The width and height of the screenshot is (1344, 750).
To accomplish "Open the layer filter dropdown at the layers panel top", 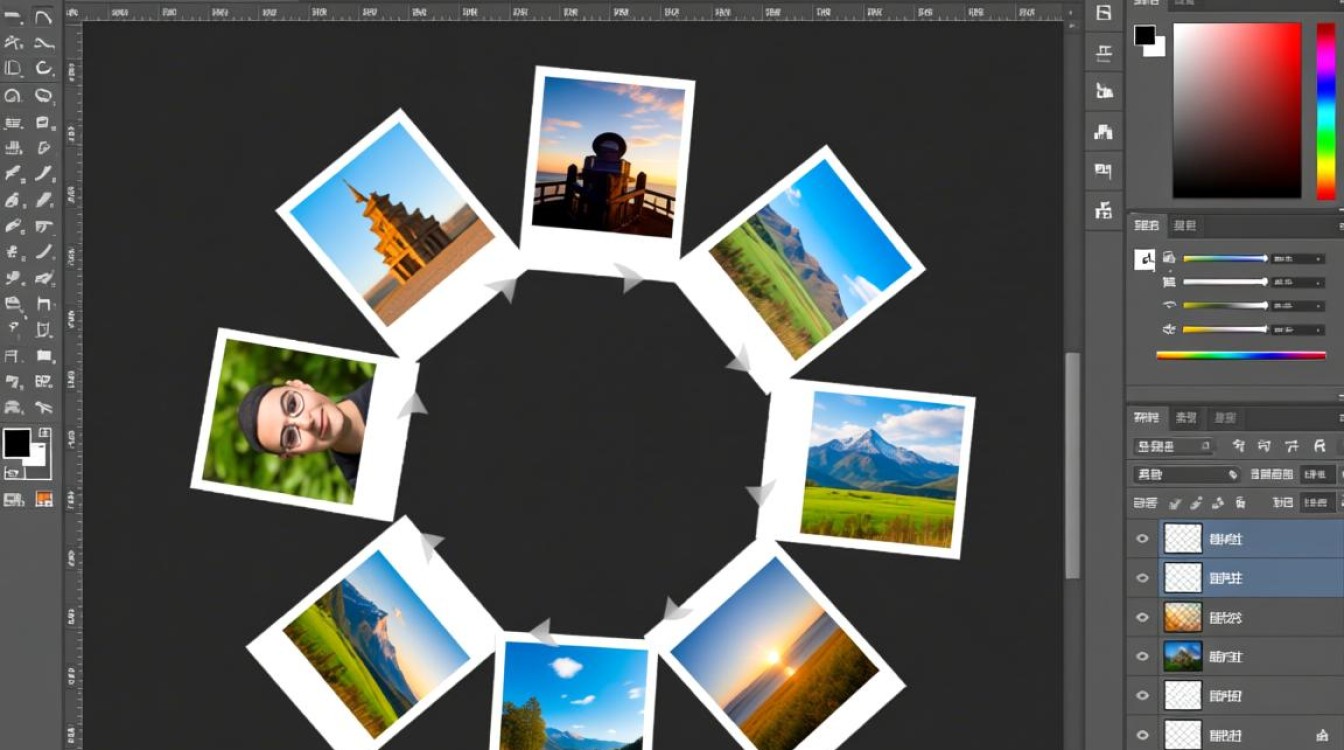I will pos(1173,447).
